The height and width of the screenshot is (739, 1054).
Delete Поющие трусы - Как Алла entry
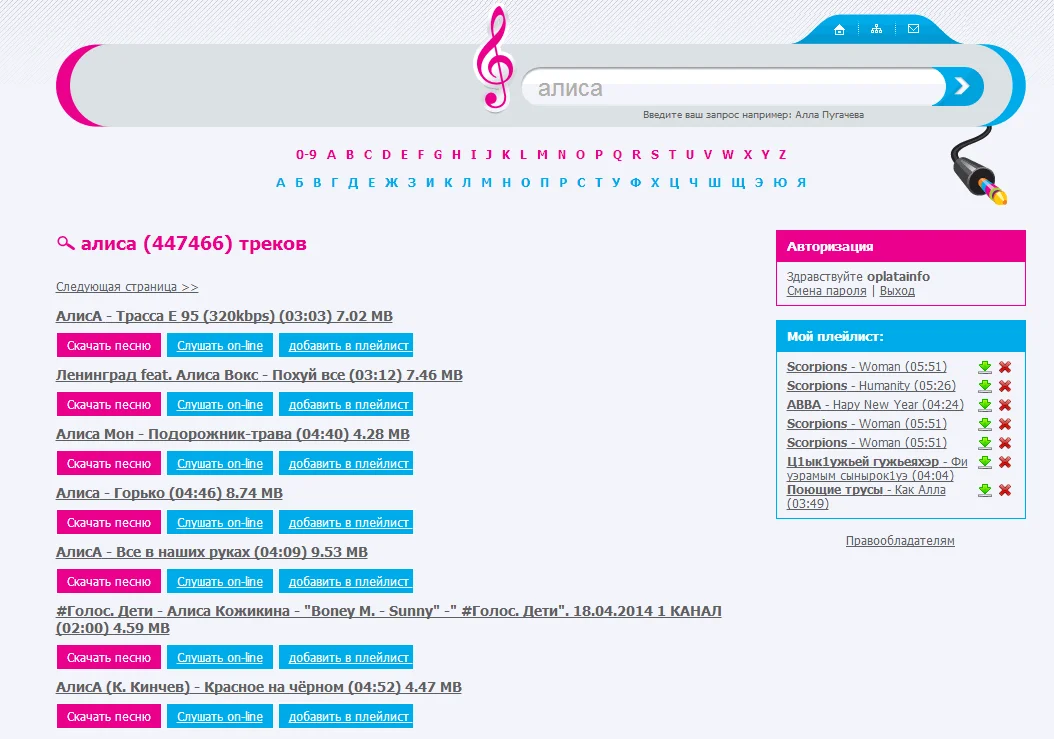(x=1005, y=490)
